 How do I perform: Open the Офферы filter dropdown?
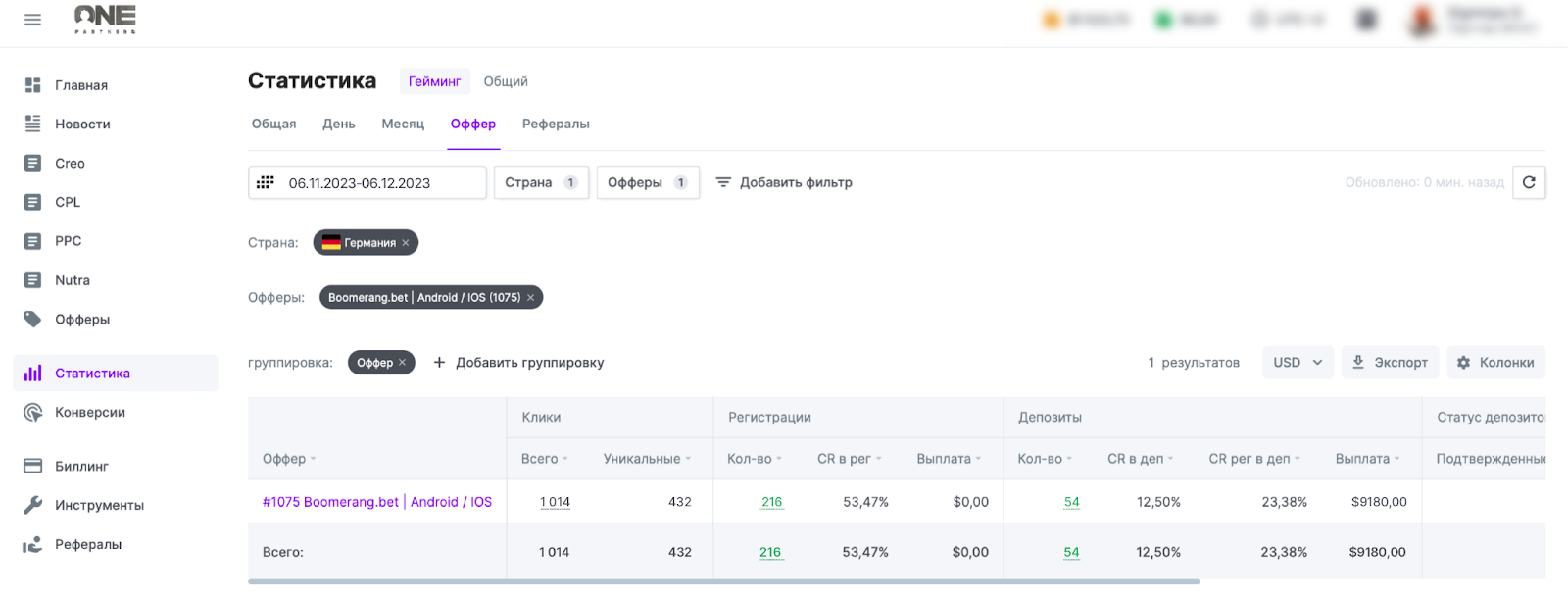tap(648, 182)
